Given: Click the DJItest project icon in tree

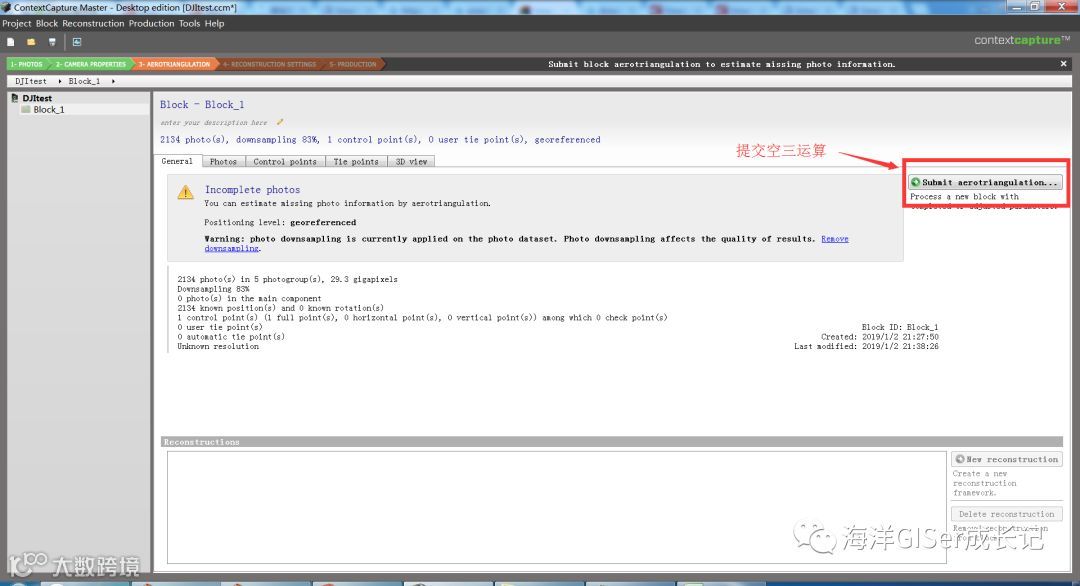Looking at the screenshot, I should tap(14, 98).
